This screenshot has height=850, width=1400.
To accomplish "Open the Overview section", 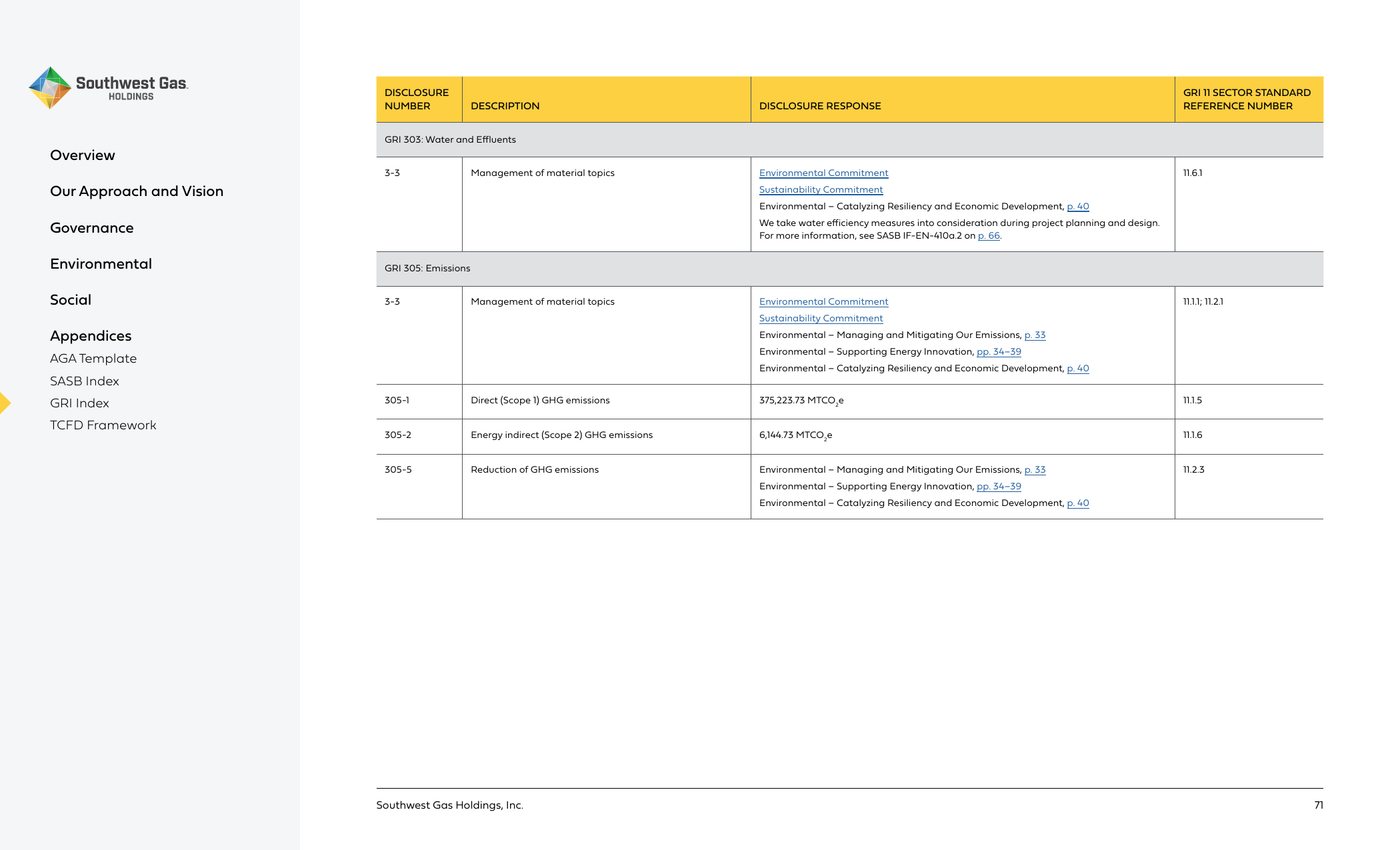I will tap(83, 155).
